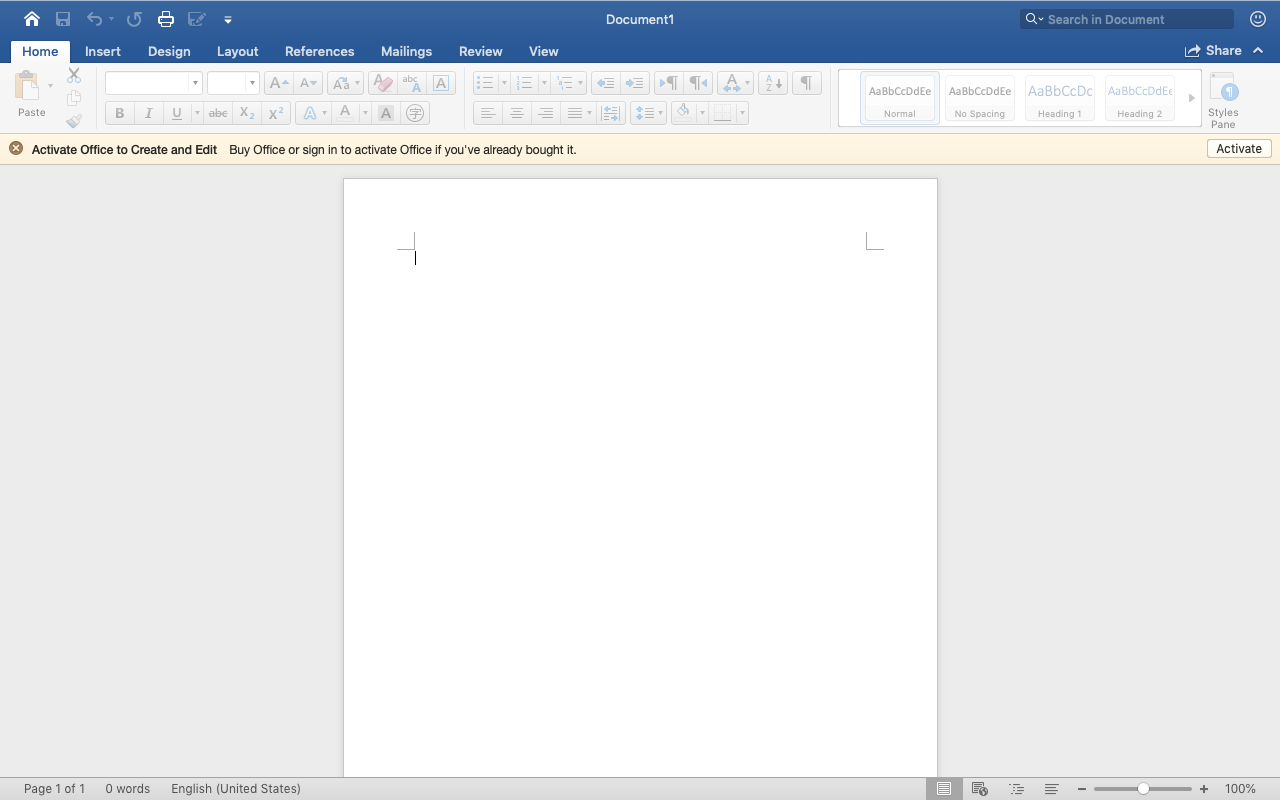Toggle Italic formatting

pyautogui.click(x=148, y=113)
